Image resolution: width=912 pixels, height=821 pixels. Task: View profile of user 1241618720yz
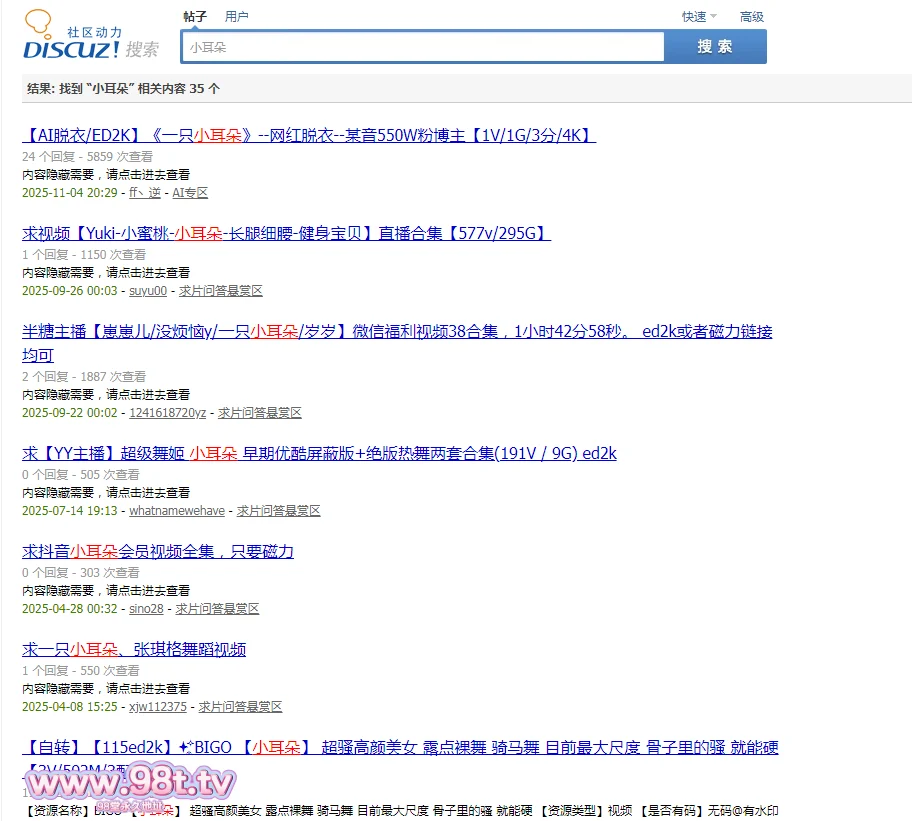click(167, 412)
